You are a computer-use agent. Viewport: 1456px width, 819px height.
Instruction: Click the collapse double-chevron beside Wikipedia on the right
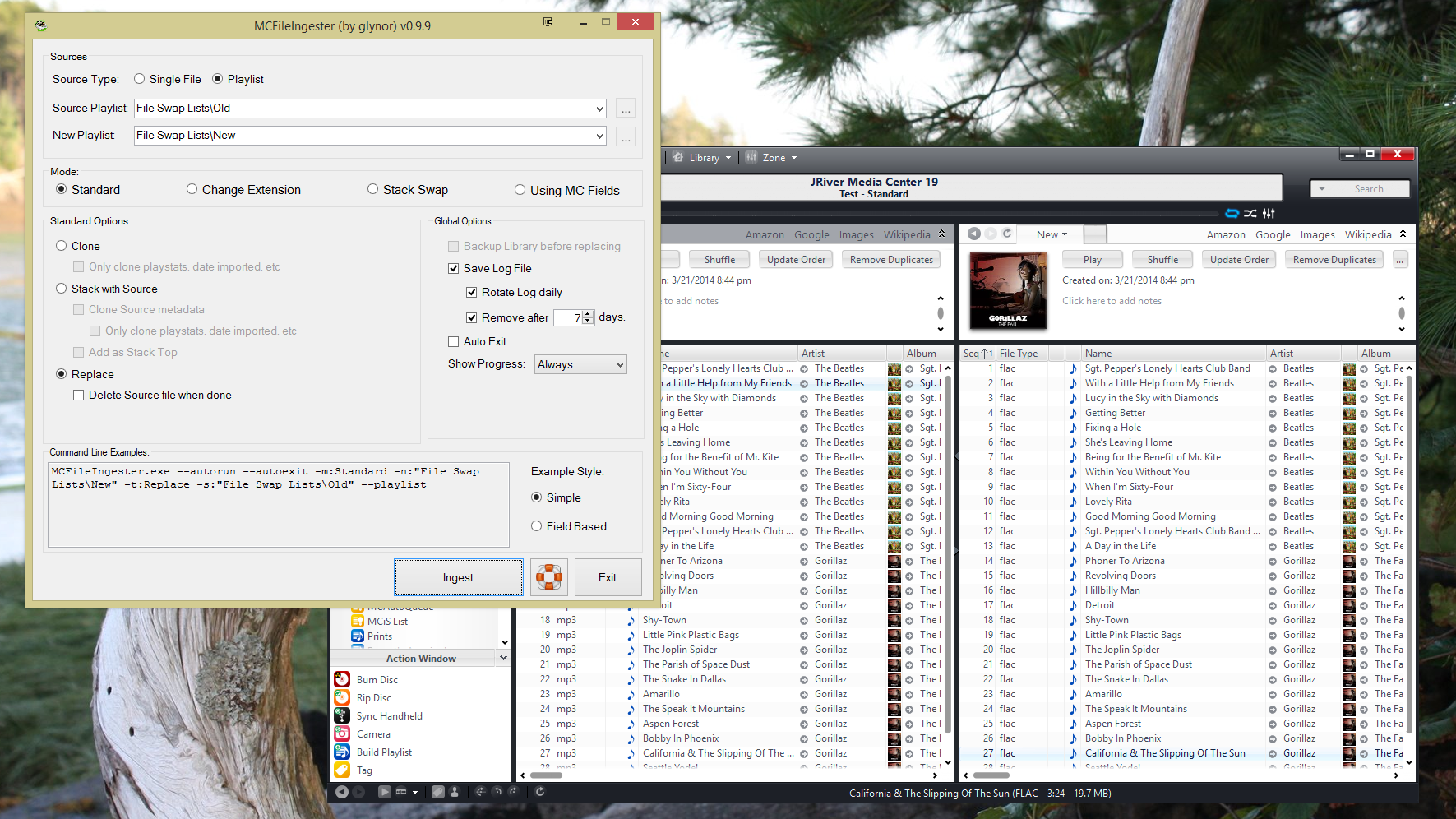(1403, 234)
